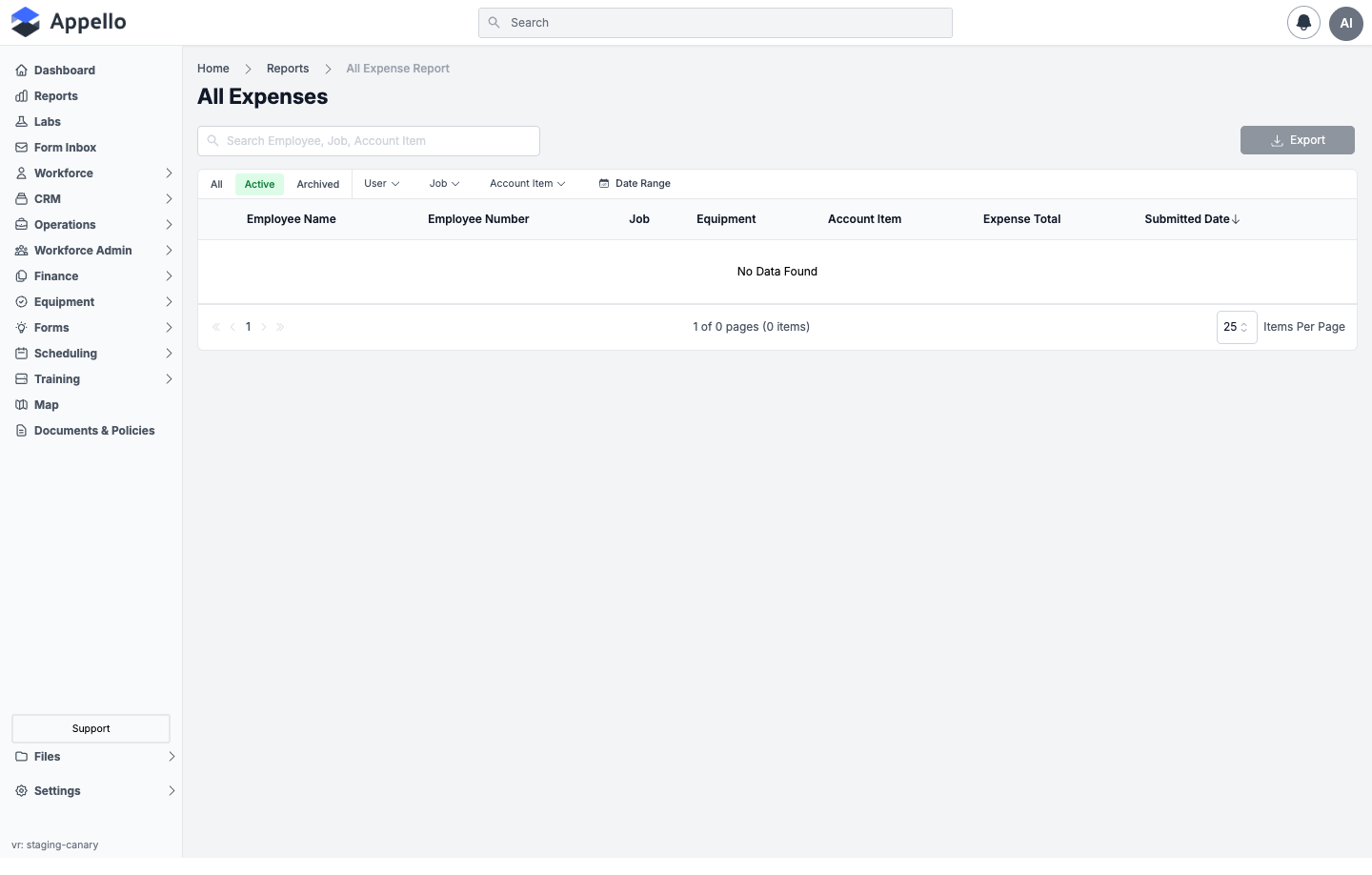The width and height of the screenshot is (1372, 875).
Task: Open the AI user avatar menu
Action: (1346, 23)
